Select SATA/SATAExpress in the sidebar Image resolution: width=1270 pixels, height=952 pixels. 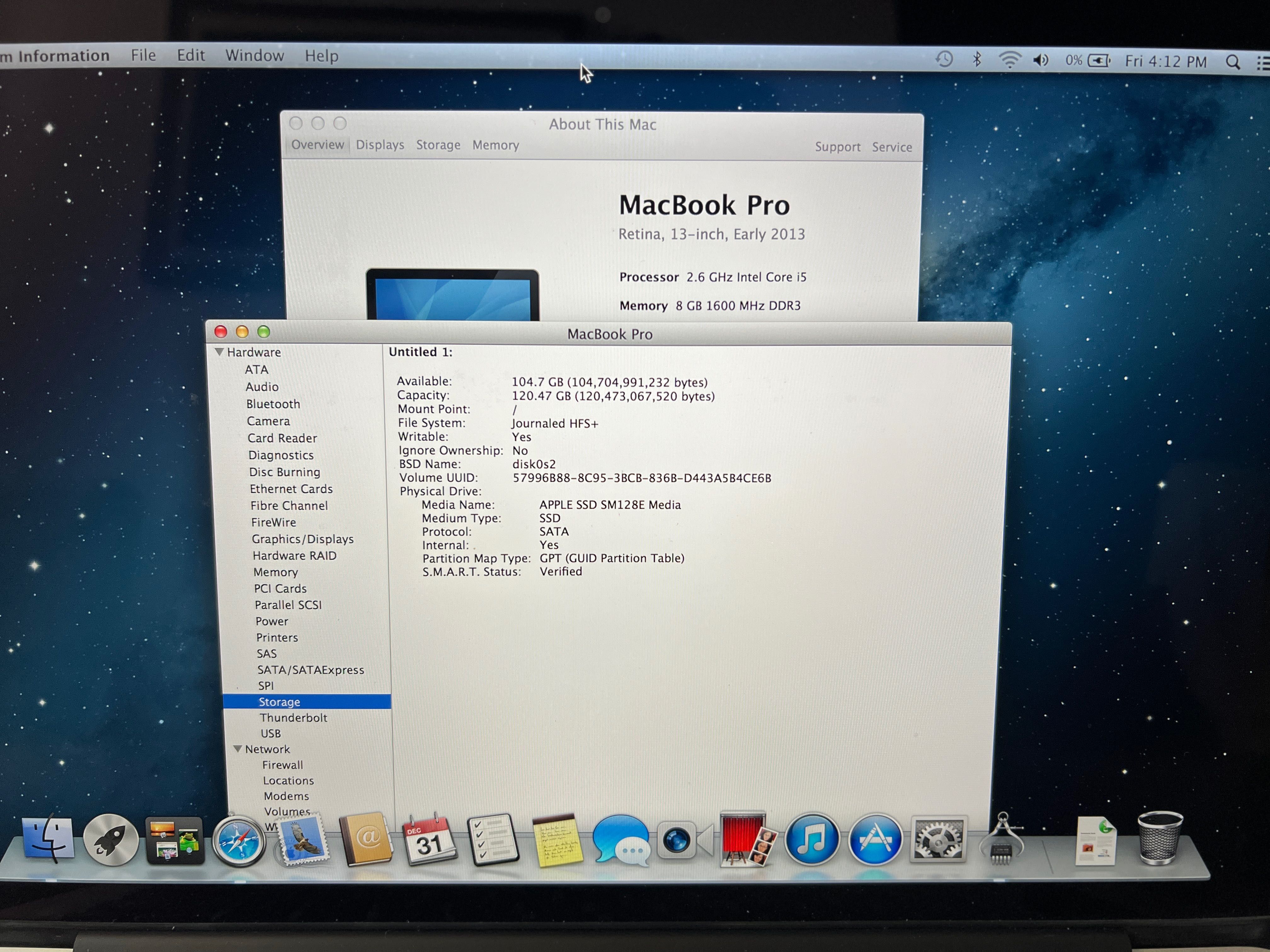coord(311,670)
